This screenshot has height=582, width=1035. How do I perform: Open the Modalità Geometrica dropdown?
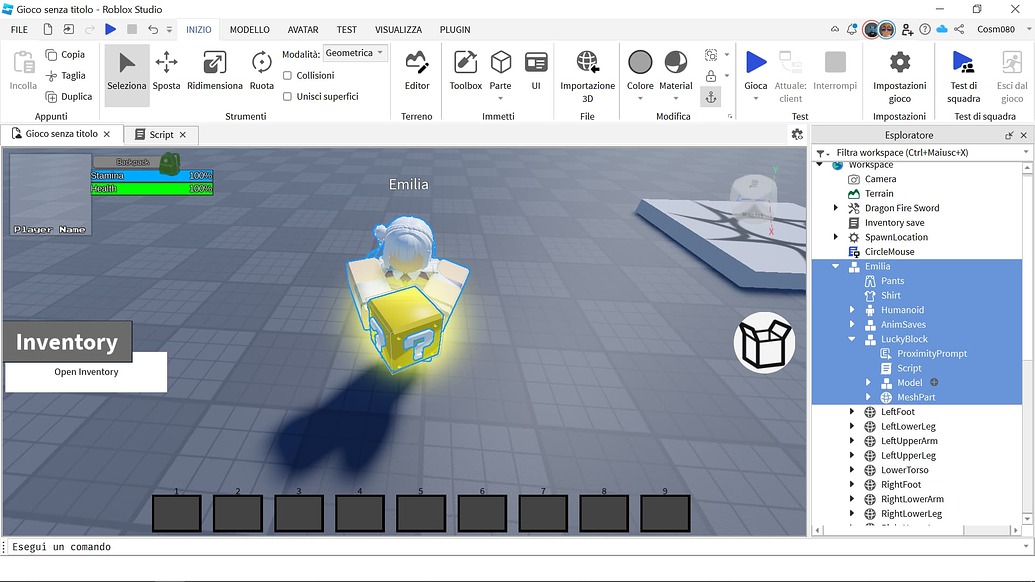(x=354, y=54)
